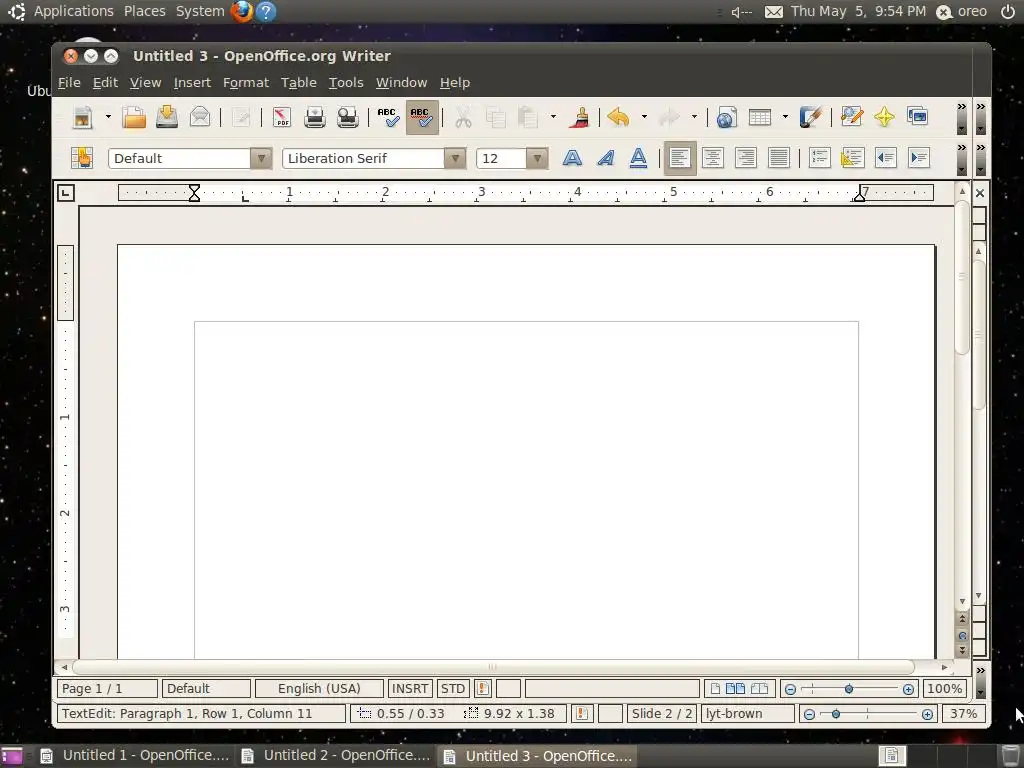The height and width of the screenshot is (768, 1024).
Task: Select single page view layout
Action: click(x=716, y=688)
